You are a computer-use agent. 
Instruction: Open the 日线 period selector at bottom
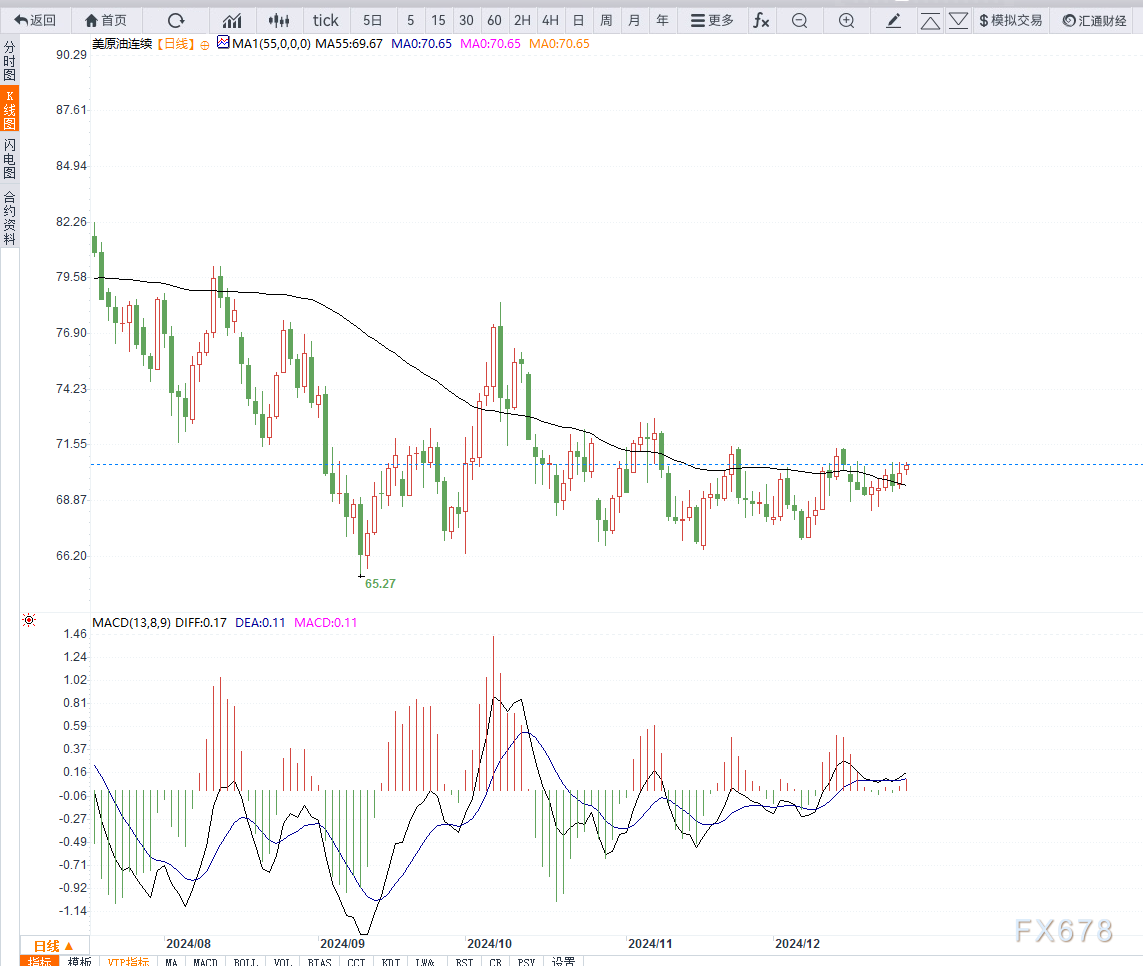point(54,946)
